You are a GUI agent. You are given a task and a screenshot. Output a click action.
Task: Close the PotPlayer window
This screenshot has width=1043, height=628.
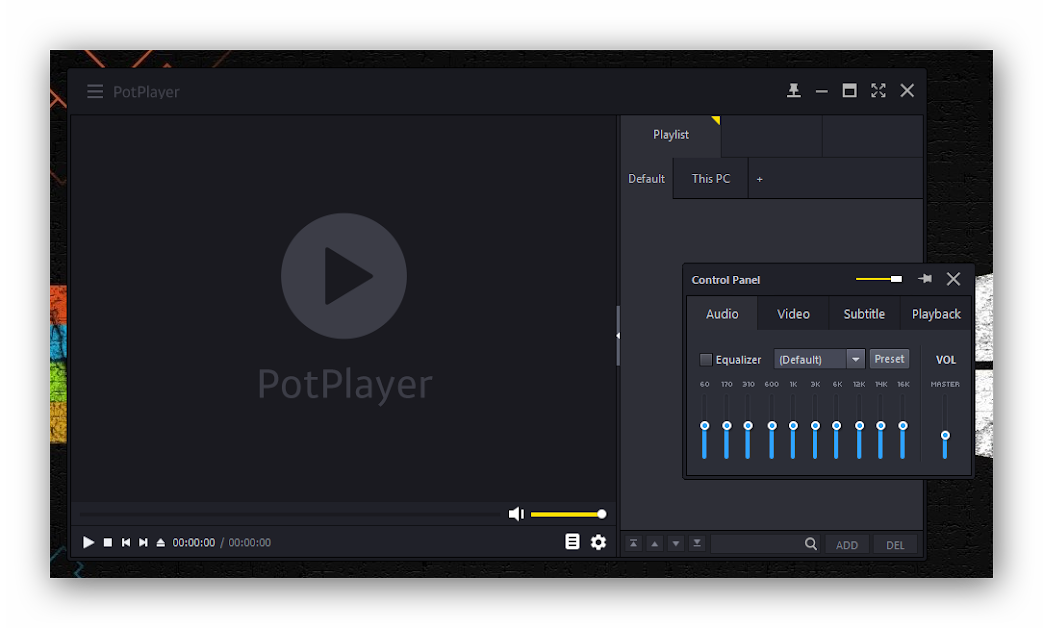[907, 90]
